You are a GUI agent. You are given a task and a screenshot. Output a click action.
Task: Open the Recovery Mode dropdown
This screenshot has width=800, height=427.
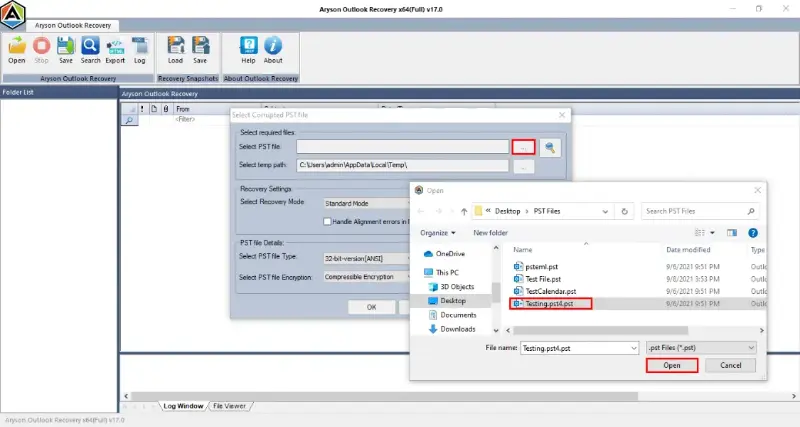point(366,203)
